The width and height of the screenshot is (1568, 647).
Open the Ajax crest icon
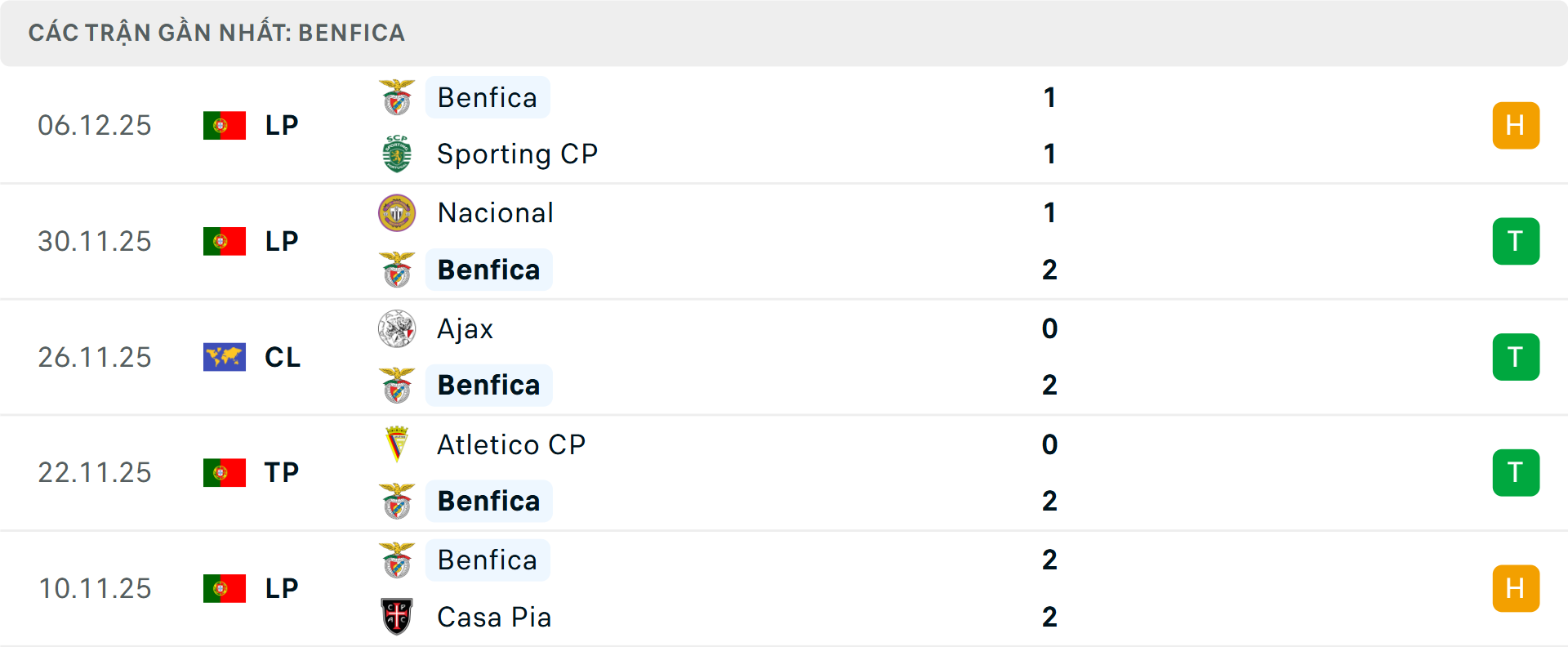coord(398,329)
